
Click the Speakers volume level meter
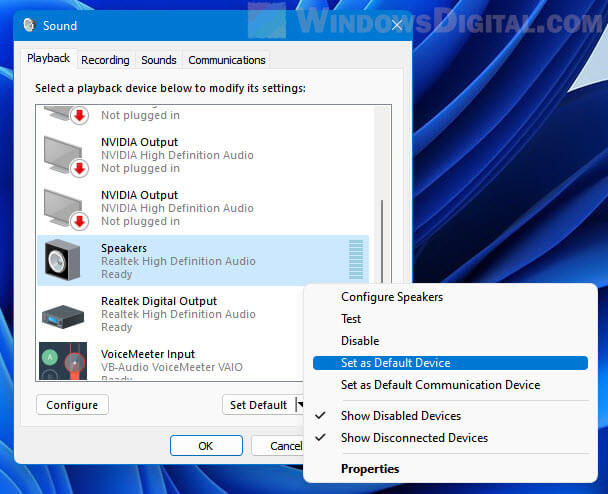[356, 260]
